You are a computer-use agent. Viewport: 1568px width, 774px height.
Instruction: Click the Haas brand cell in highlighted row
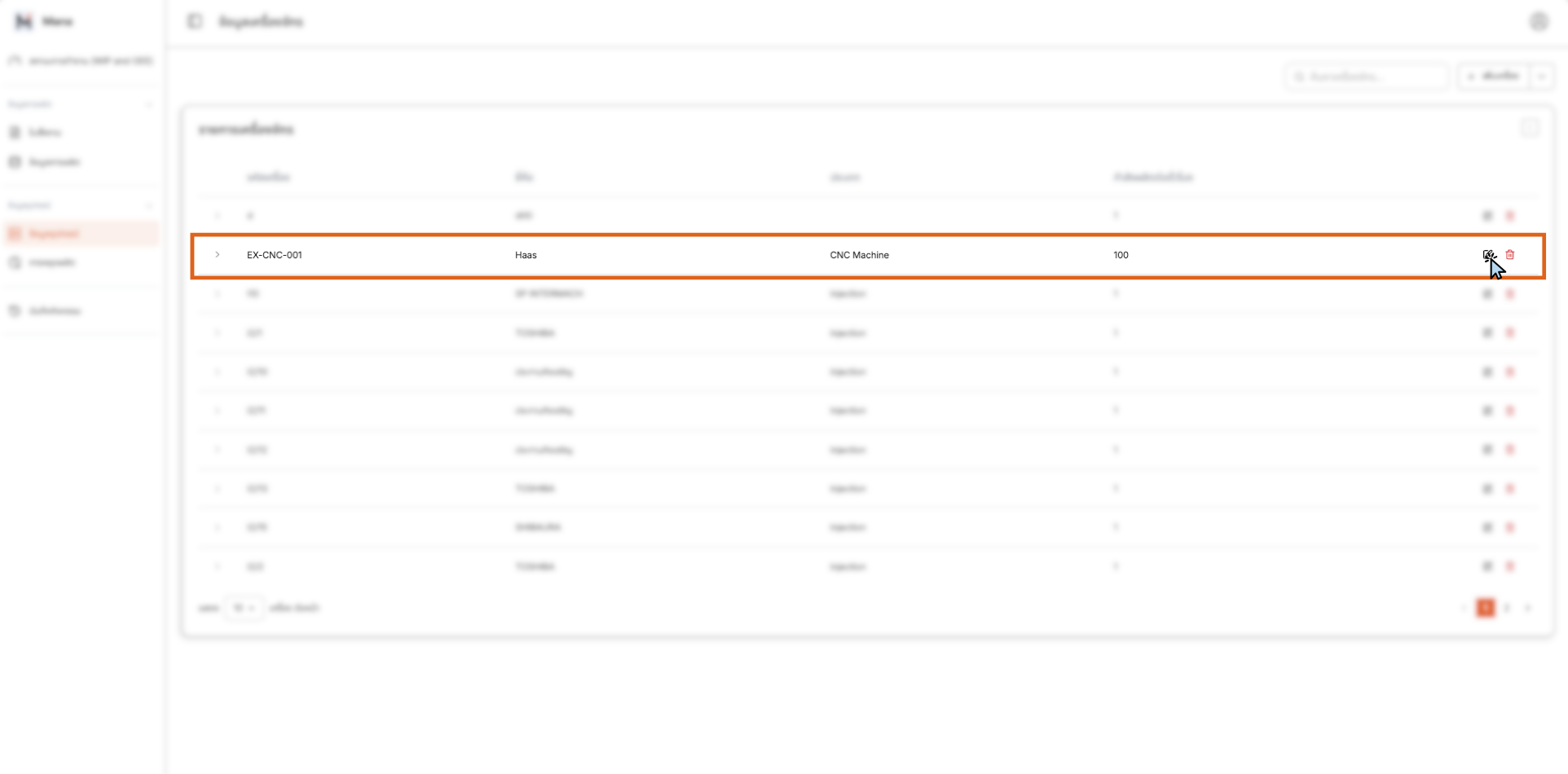(526, 255)
